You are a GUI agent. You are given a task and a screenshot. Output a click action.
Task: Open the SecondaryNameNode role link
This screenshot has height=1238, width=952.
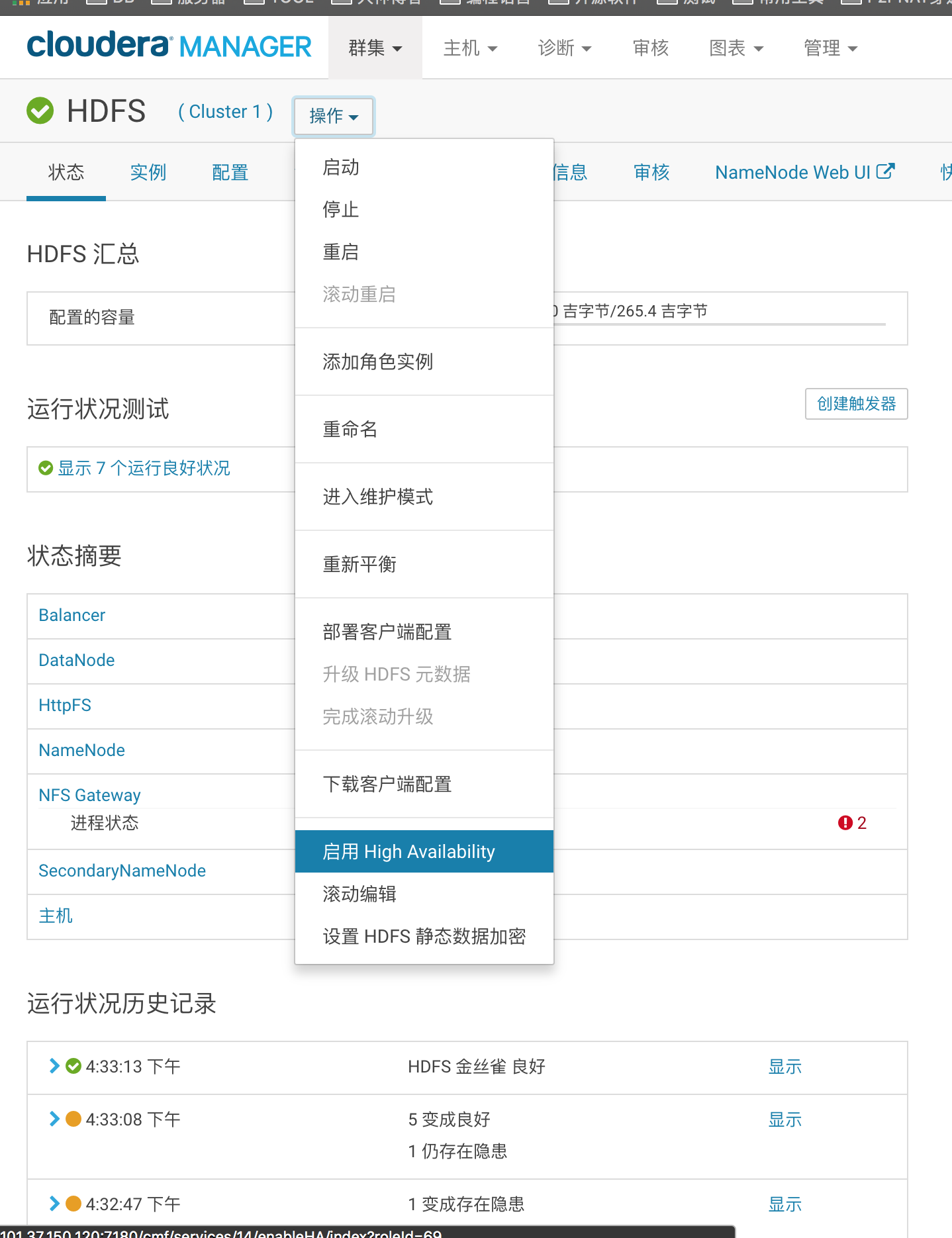[122, 871]
